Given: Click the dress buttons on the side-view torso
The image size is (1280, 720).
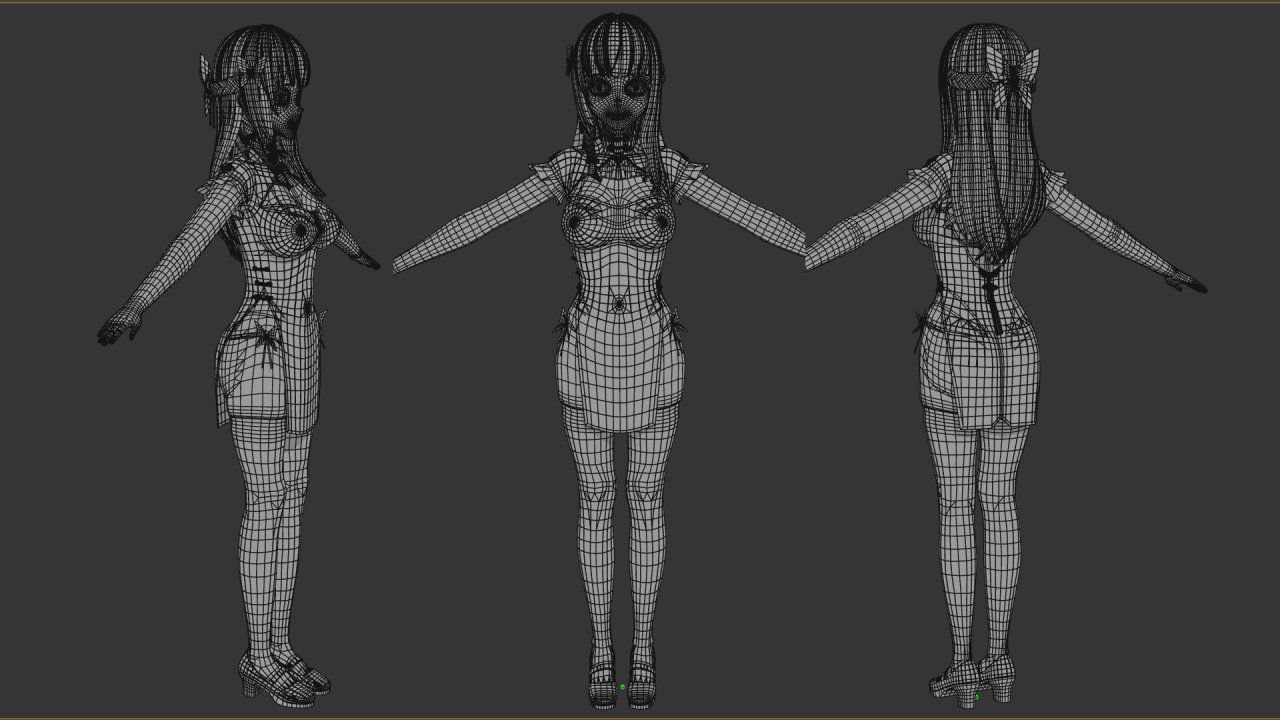Looking at the screenshot, I should 261,284.
